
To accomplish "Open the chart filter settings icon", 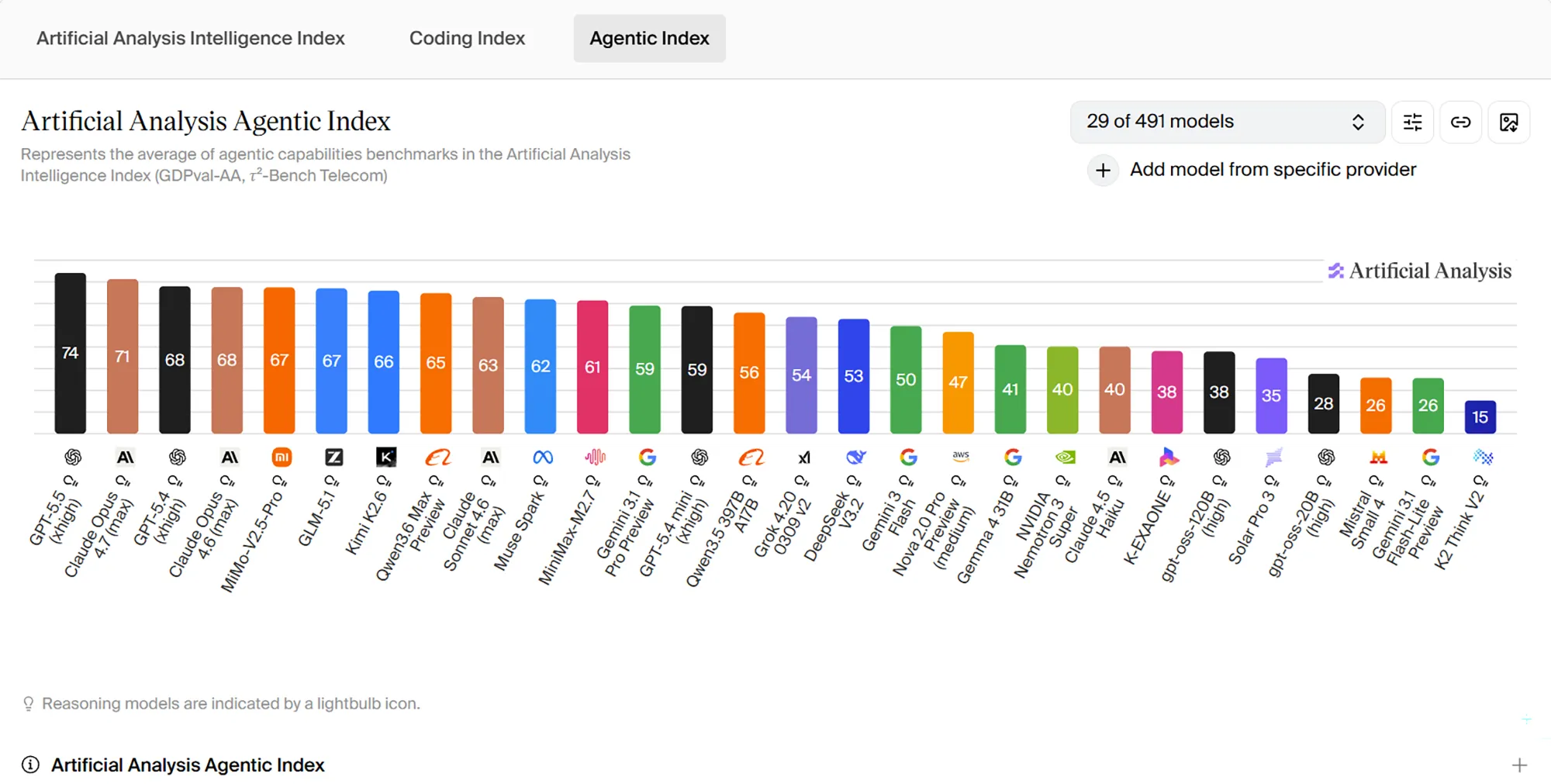I will [1412, 122].
